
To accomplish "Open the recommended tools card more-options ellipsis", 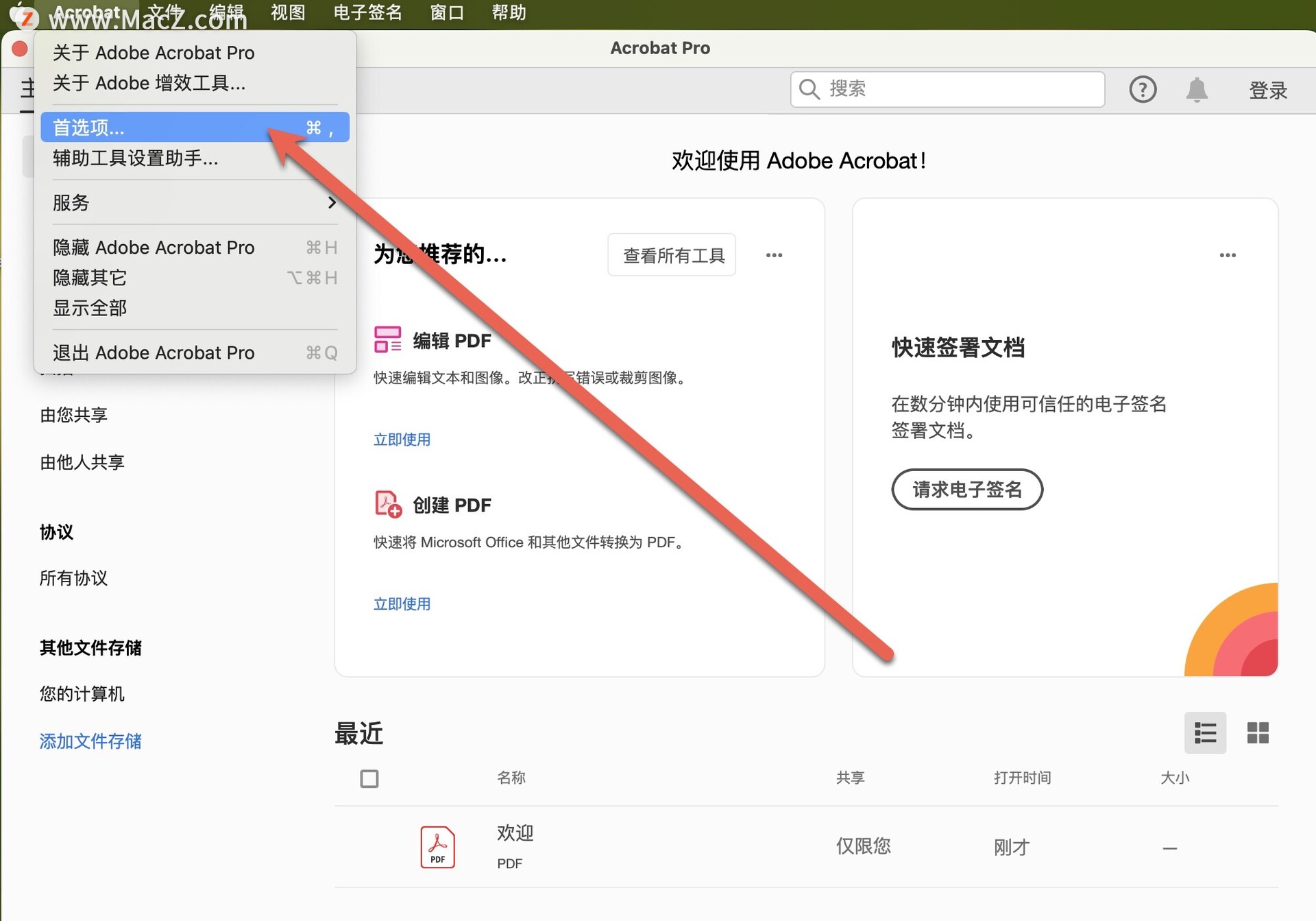I will click(x=774, y=255).
